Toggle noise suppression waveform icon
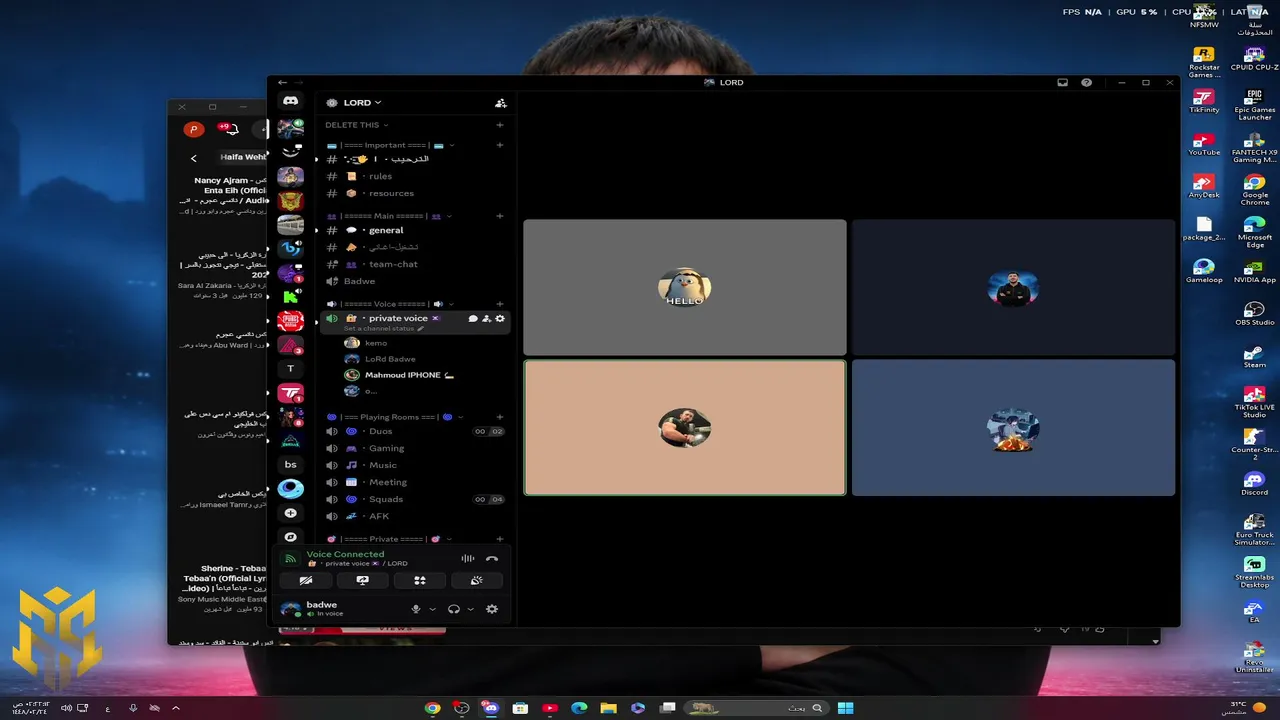This screenshot has height=720, width=1280. tap(468, 559)
